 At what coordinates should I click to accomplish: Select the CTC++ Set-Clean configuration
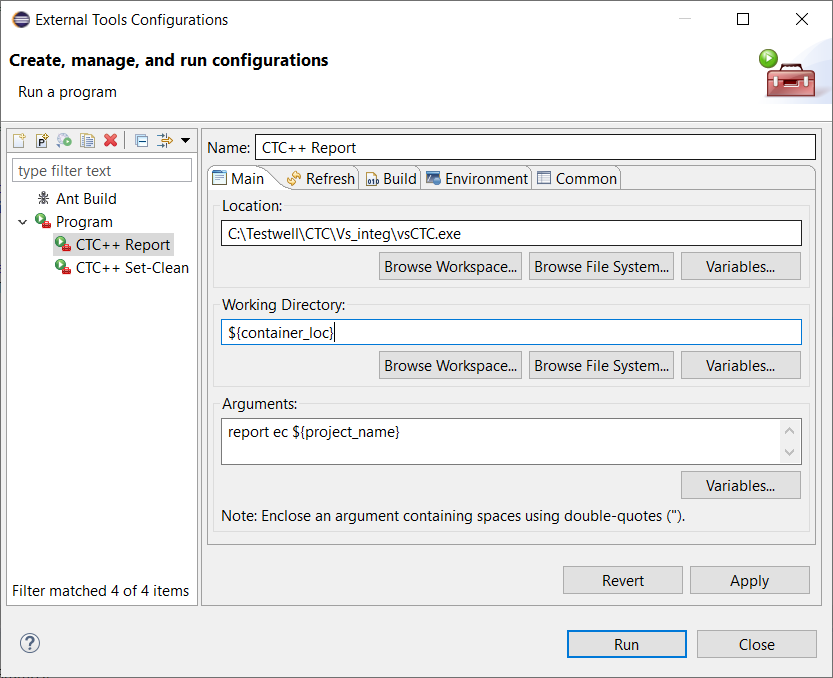pyautogui.click(x=131, y=268)
